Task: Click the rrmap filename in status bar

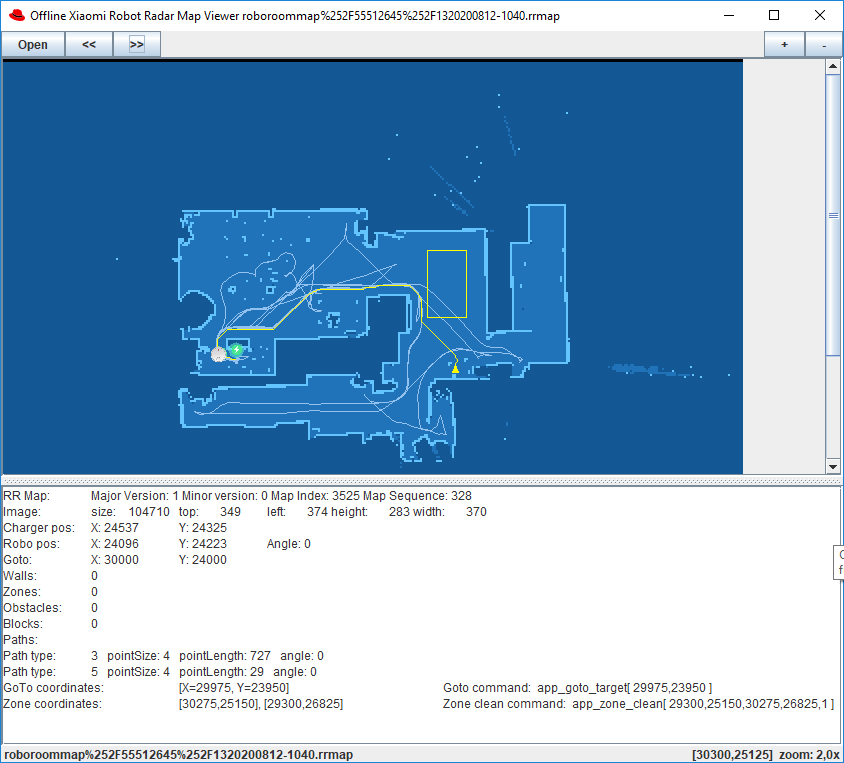Action: pos(178,755)
